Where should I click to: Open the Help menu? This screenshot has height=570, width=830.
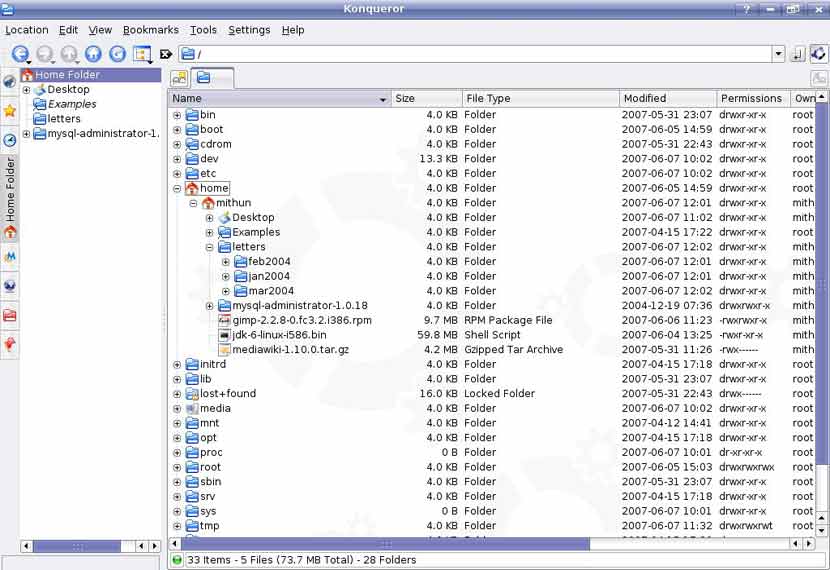pyautogui.click(x=293, y=30)
